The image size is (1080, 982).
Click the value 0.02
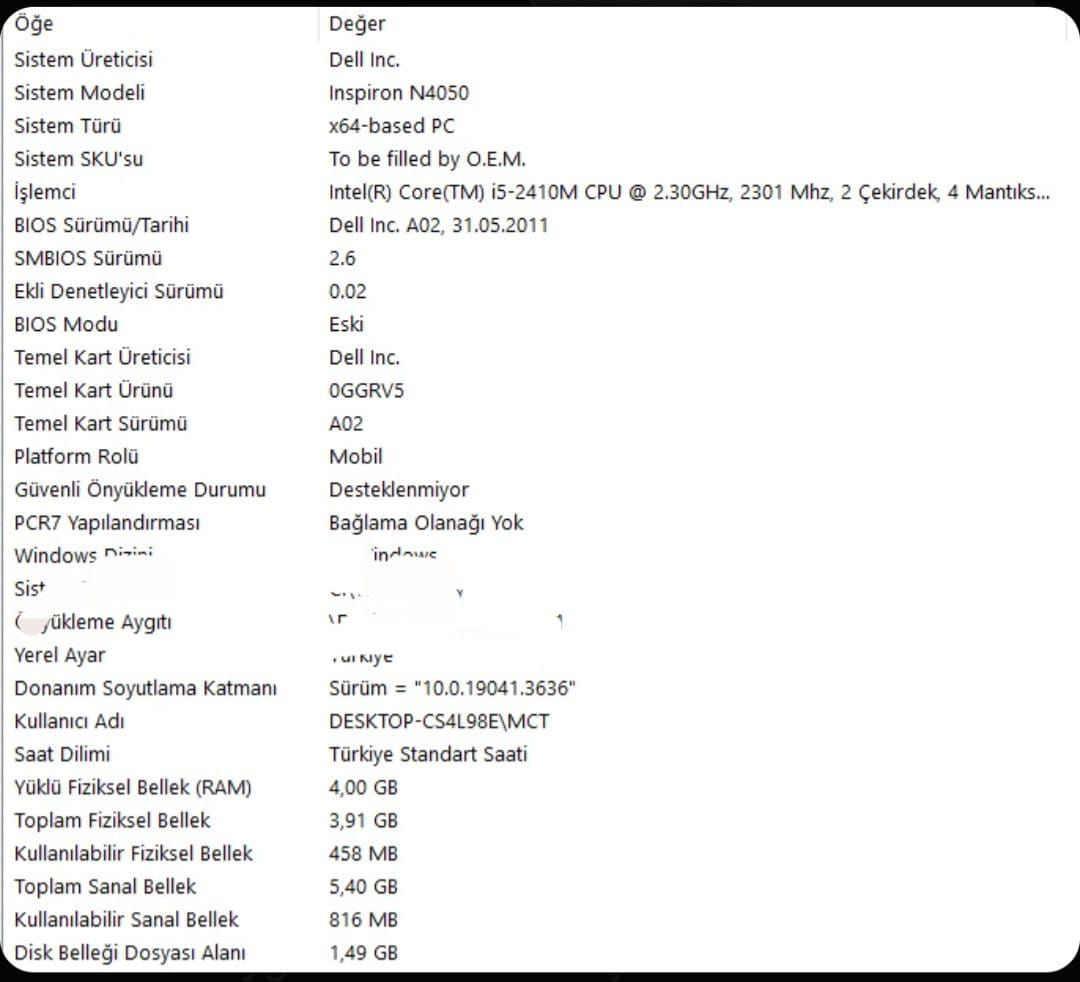click(x=347, y=291)
